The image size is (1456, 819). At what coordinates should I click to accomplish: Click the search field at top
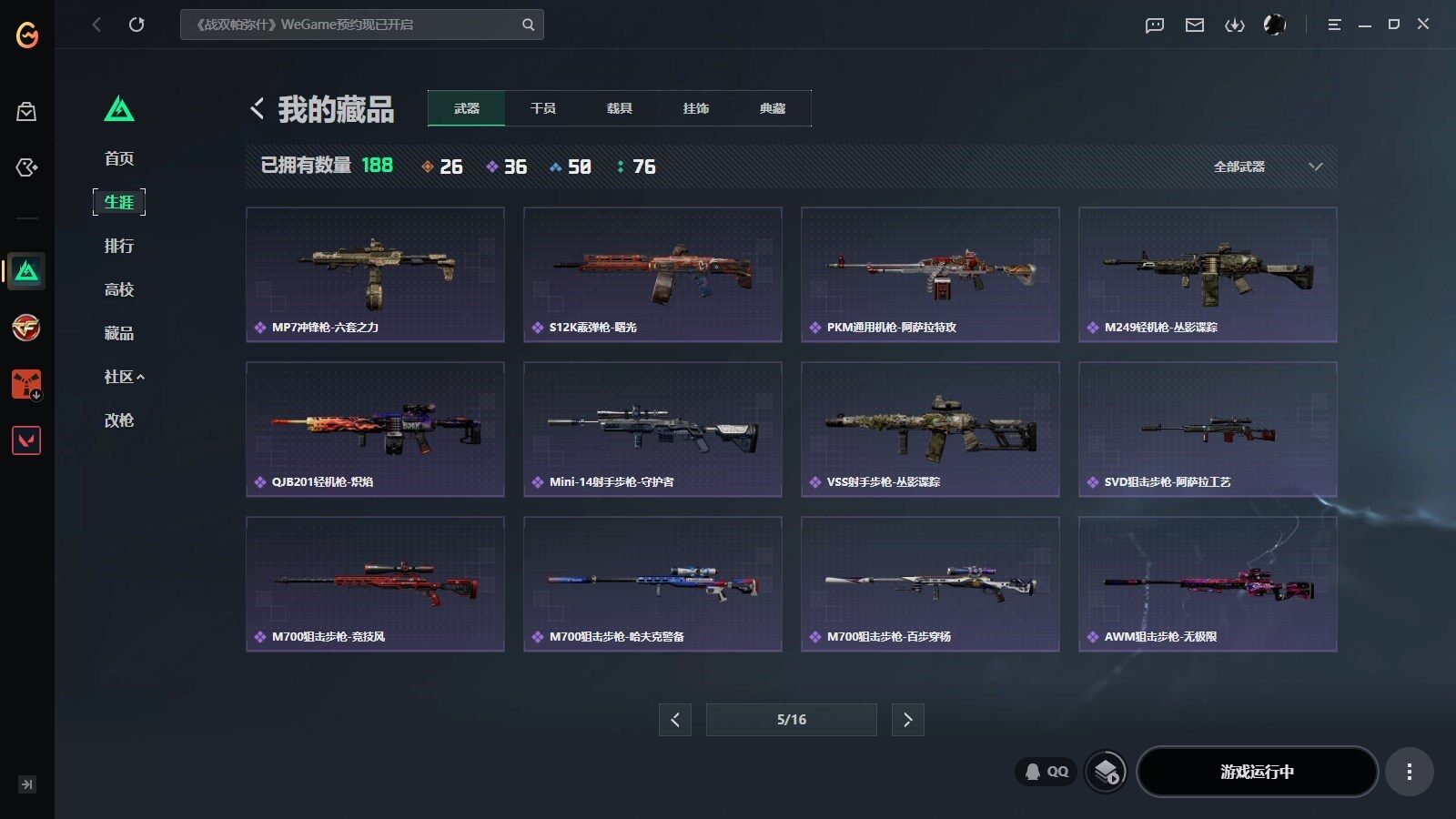click(361, 25)
